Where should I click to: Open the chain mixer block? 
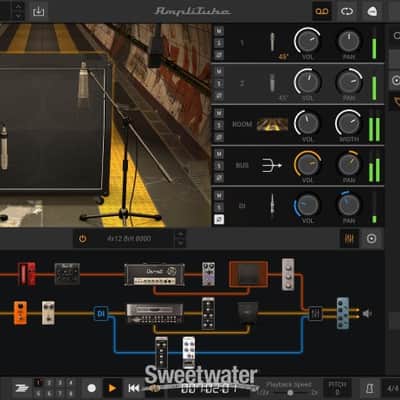point(315,313)
